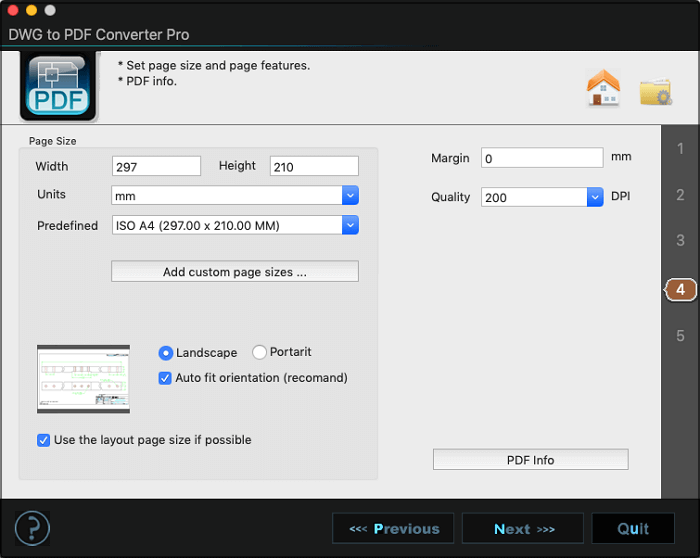The height and width of the screenshot is (558, 700).
Task: Click the Margin input field
Action: [x=542, y=158]
